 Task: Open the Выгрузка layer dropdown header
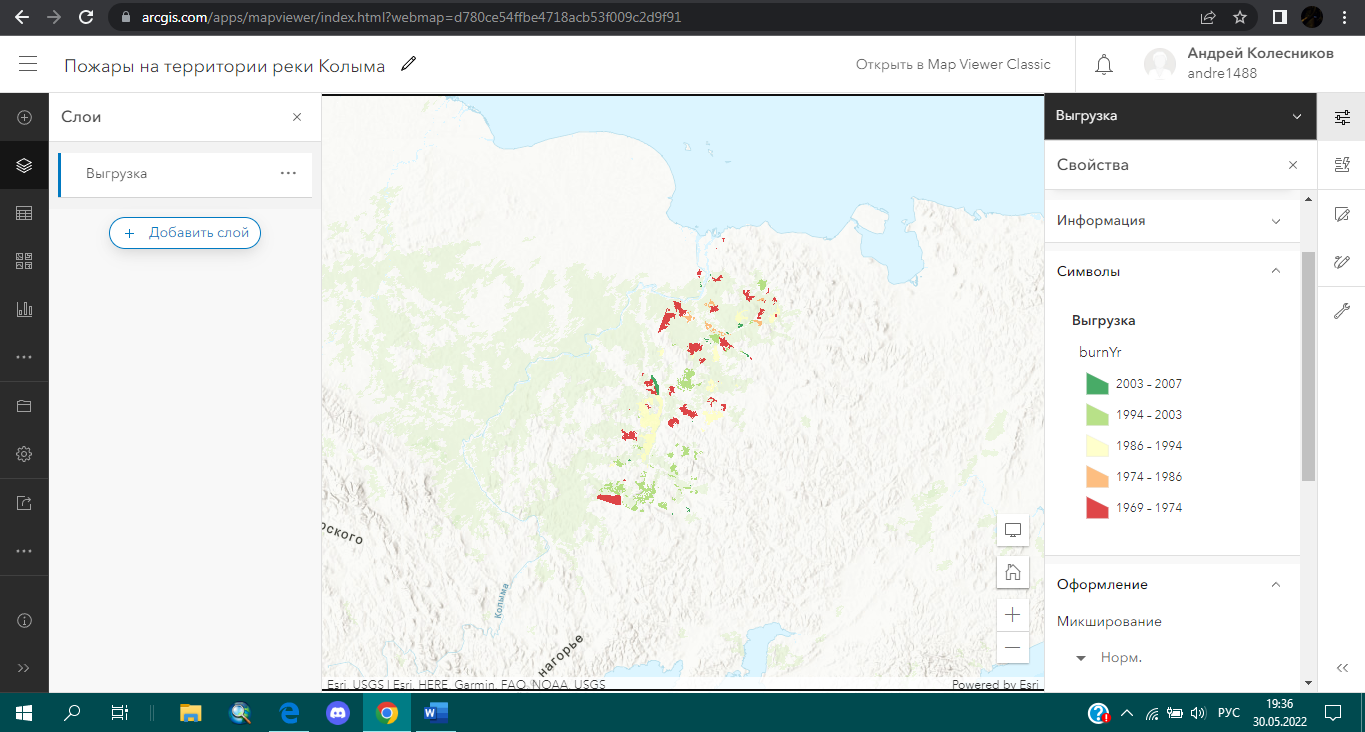point(1180,116)
